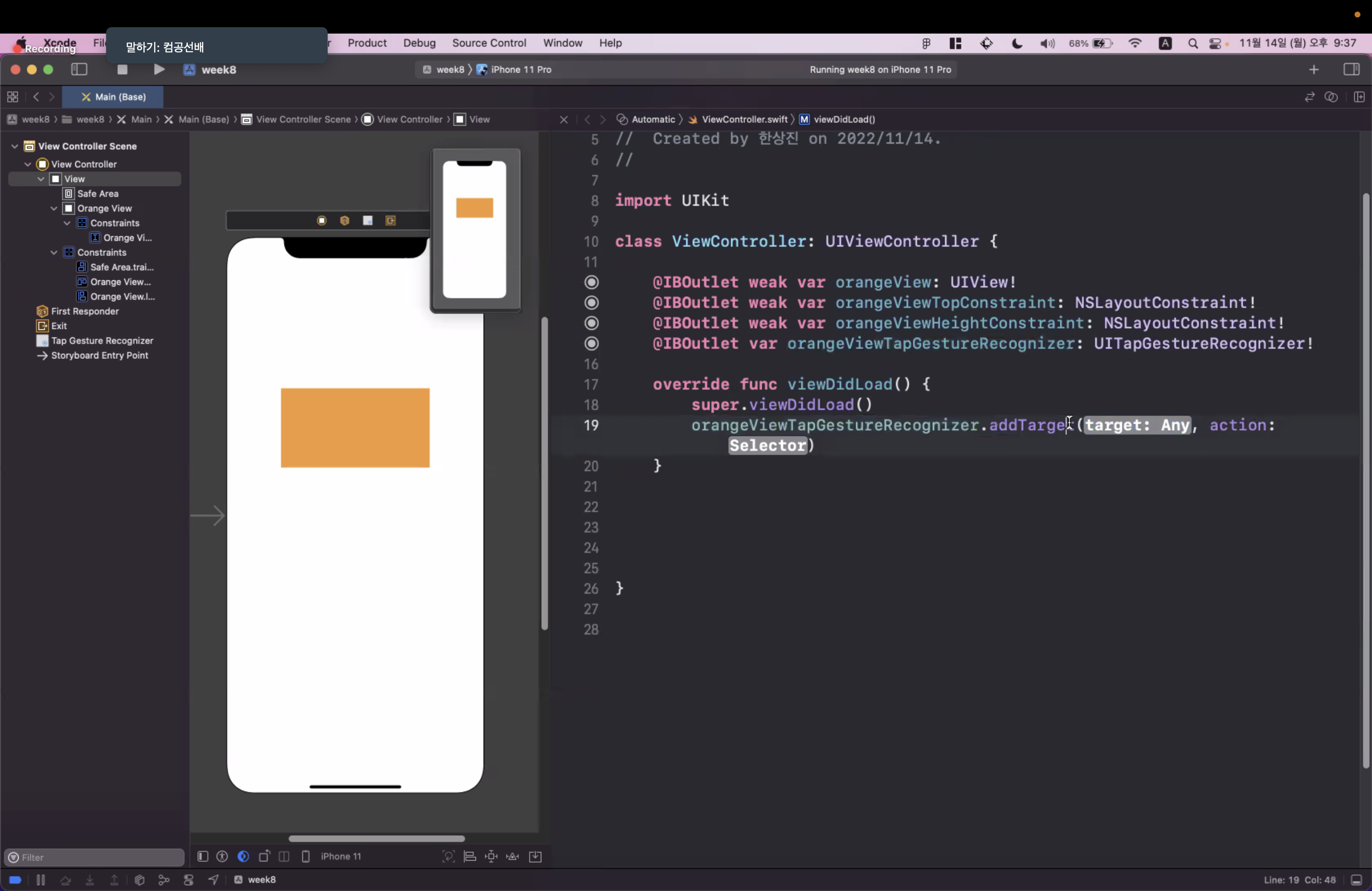1372x891 pixels.
Task: Collapse the View row disclosure triangle
Action: point(41,179)
